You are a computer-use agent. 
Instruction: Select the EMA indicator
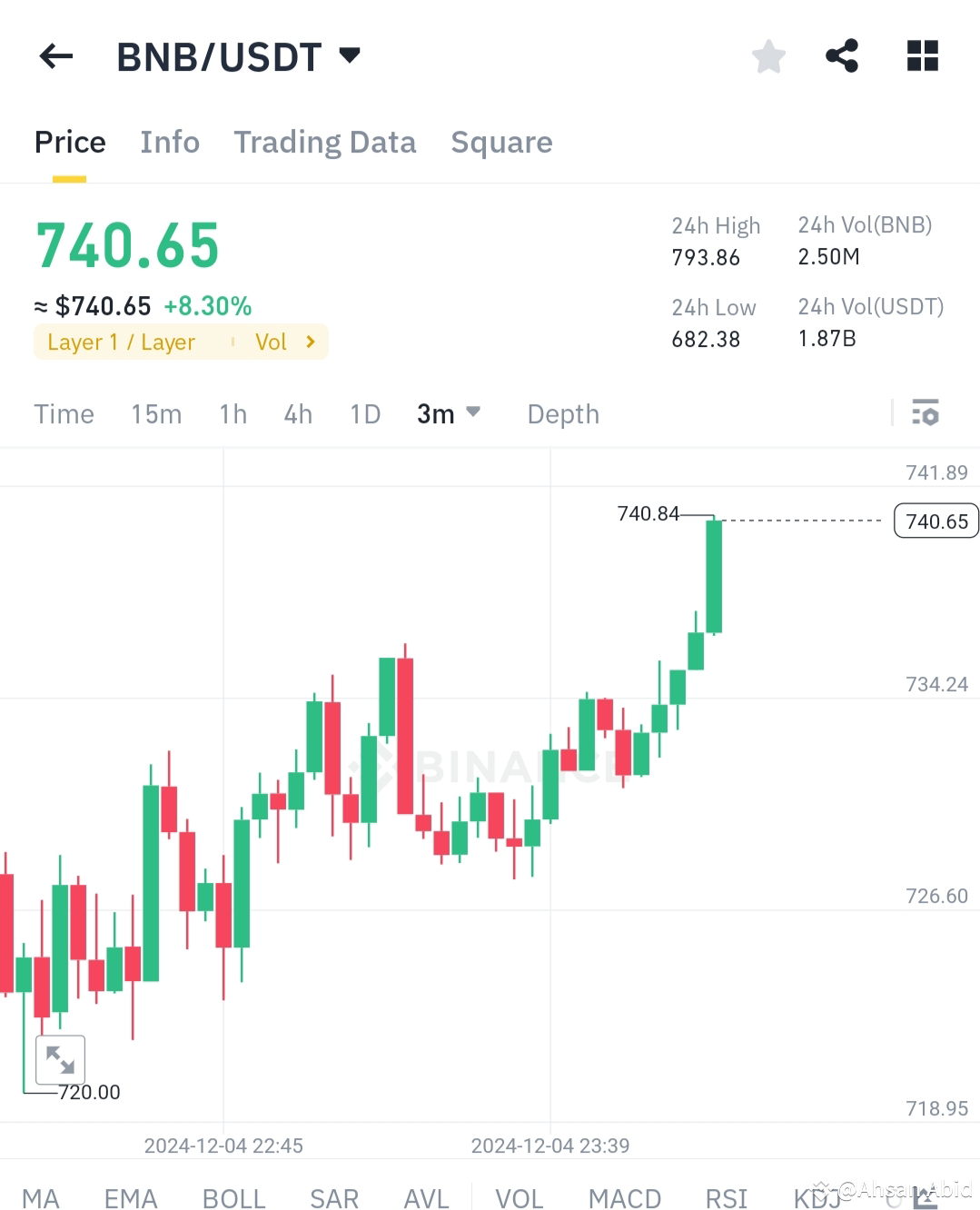130,1197
